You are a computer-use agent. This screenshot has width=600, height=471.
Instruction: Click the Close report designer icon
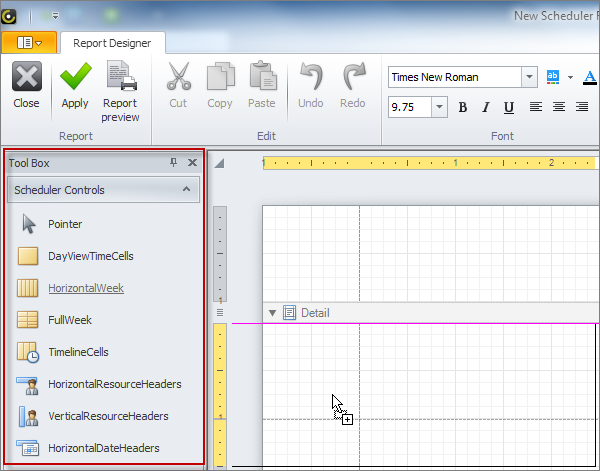(26, 85)
